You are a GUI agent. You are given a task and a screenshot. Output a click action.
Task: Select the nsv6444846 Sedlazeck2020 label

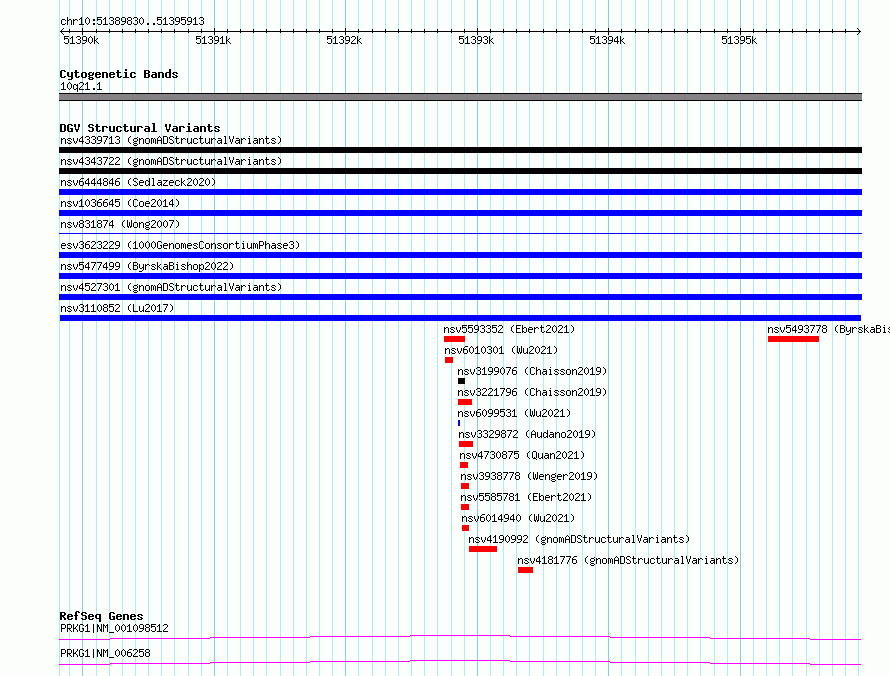[138, 182]
